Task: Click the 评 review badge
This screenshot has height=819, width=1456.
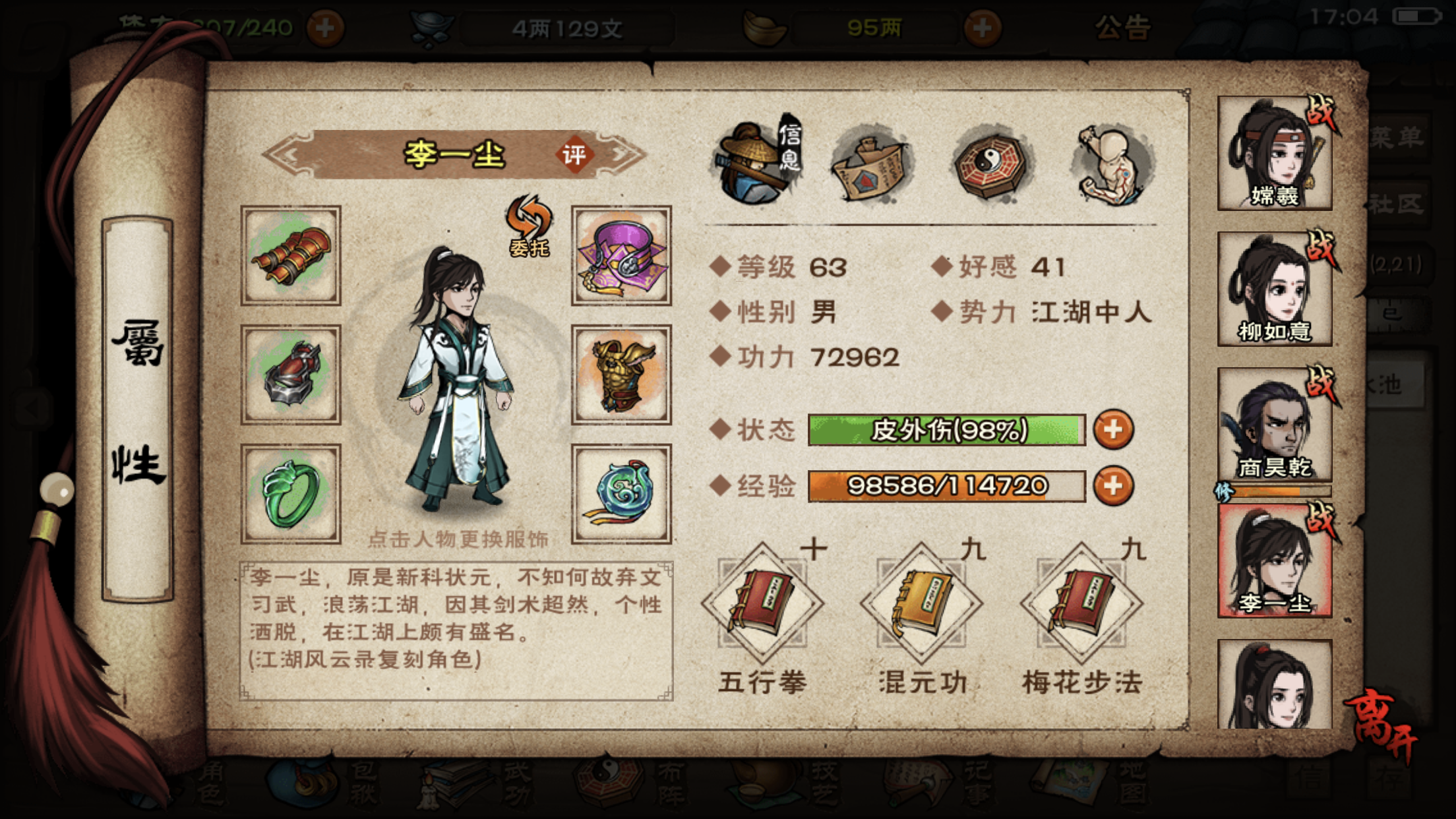Action: click(x=574, y=155)
